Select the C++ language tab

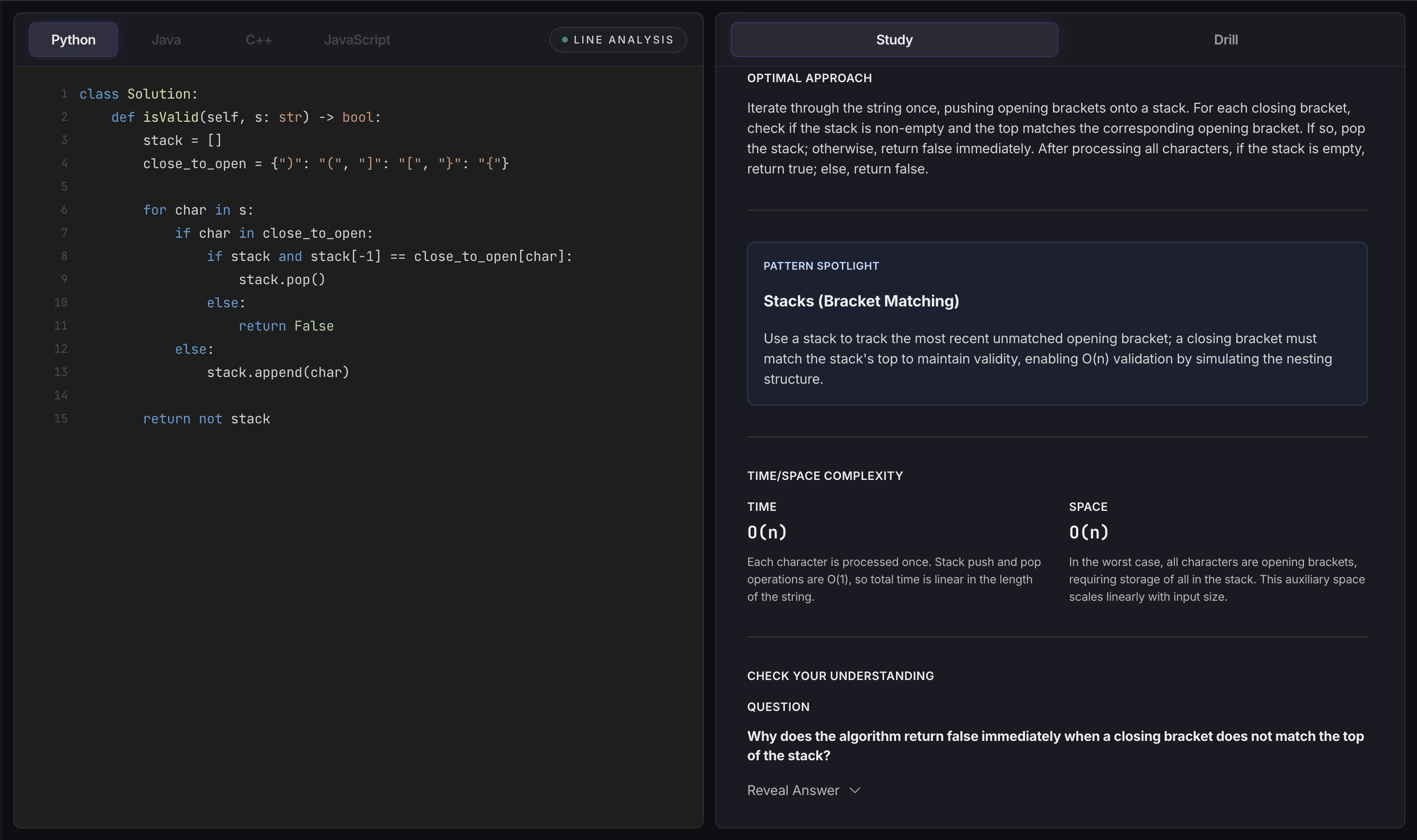(x=259, y=40)
